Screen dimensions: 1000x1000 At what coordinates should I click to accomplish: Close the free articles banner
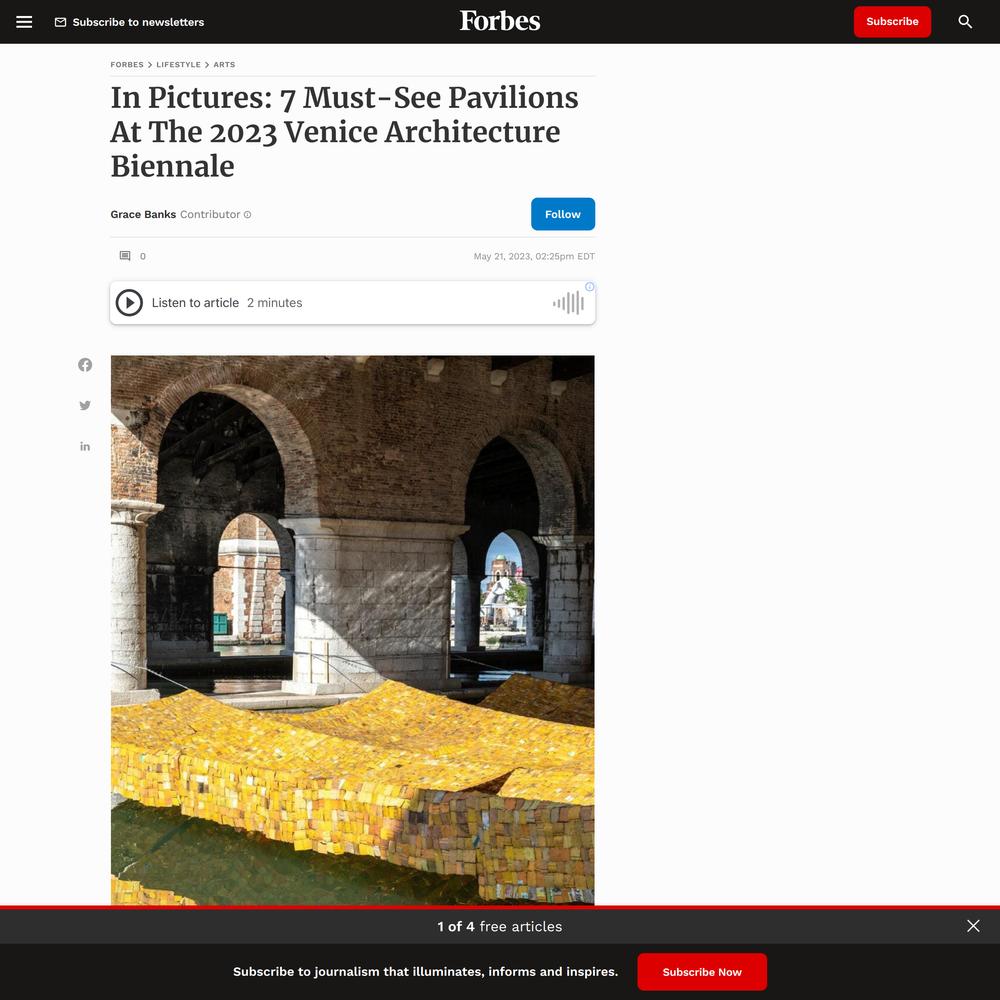click(x=973, y=926)
